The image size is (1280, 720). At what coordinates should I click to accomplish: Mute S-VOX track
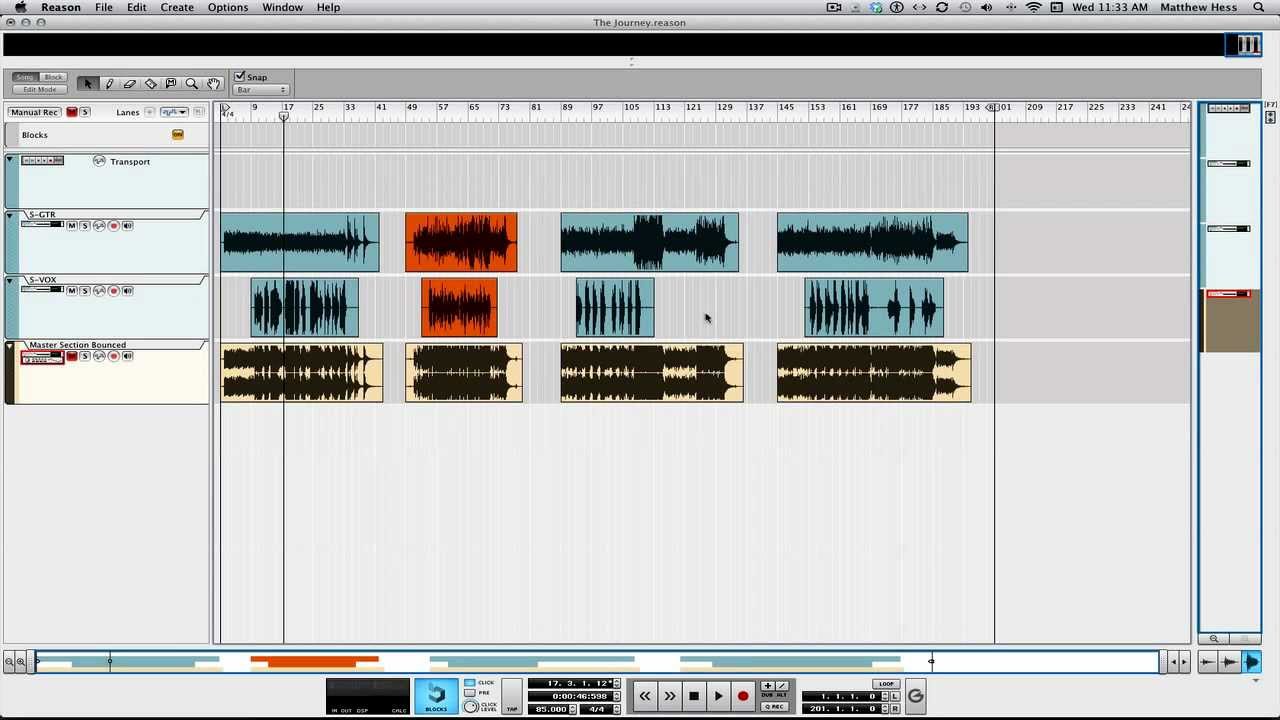point(72,291)
